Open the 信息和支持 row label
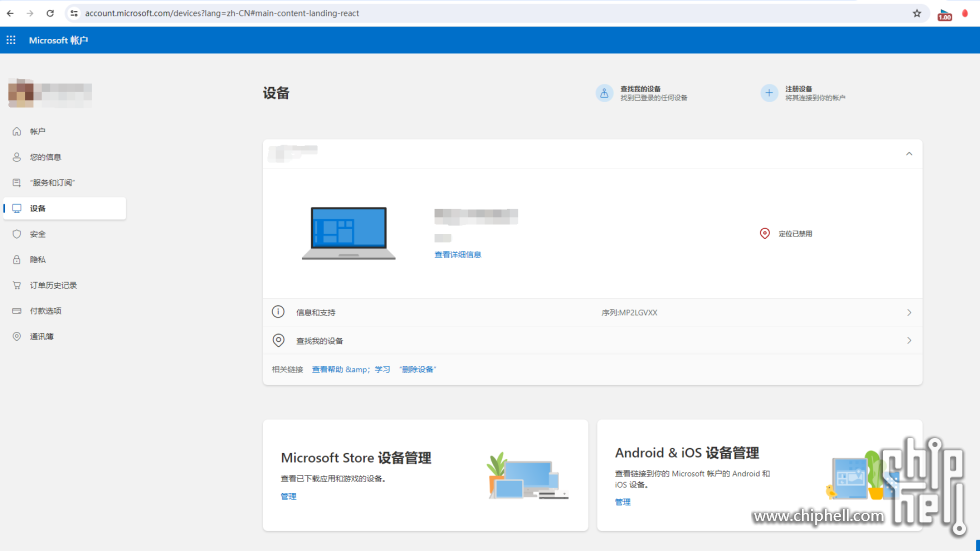 (x=316, y=312)
